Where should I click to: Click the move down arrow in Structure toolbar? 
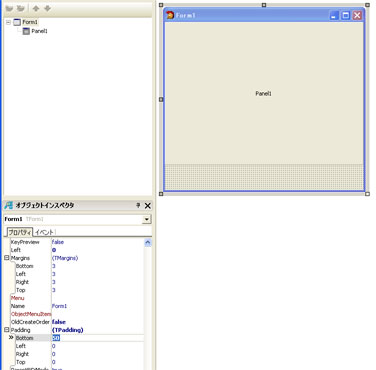pyautogui.click(x=47, y=8)
